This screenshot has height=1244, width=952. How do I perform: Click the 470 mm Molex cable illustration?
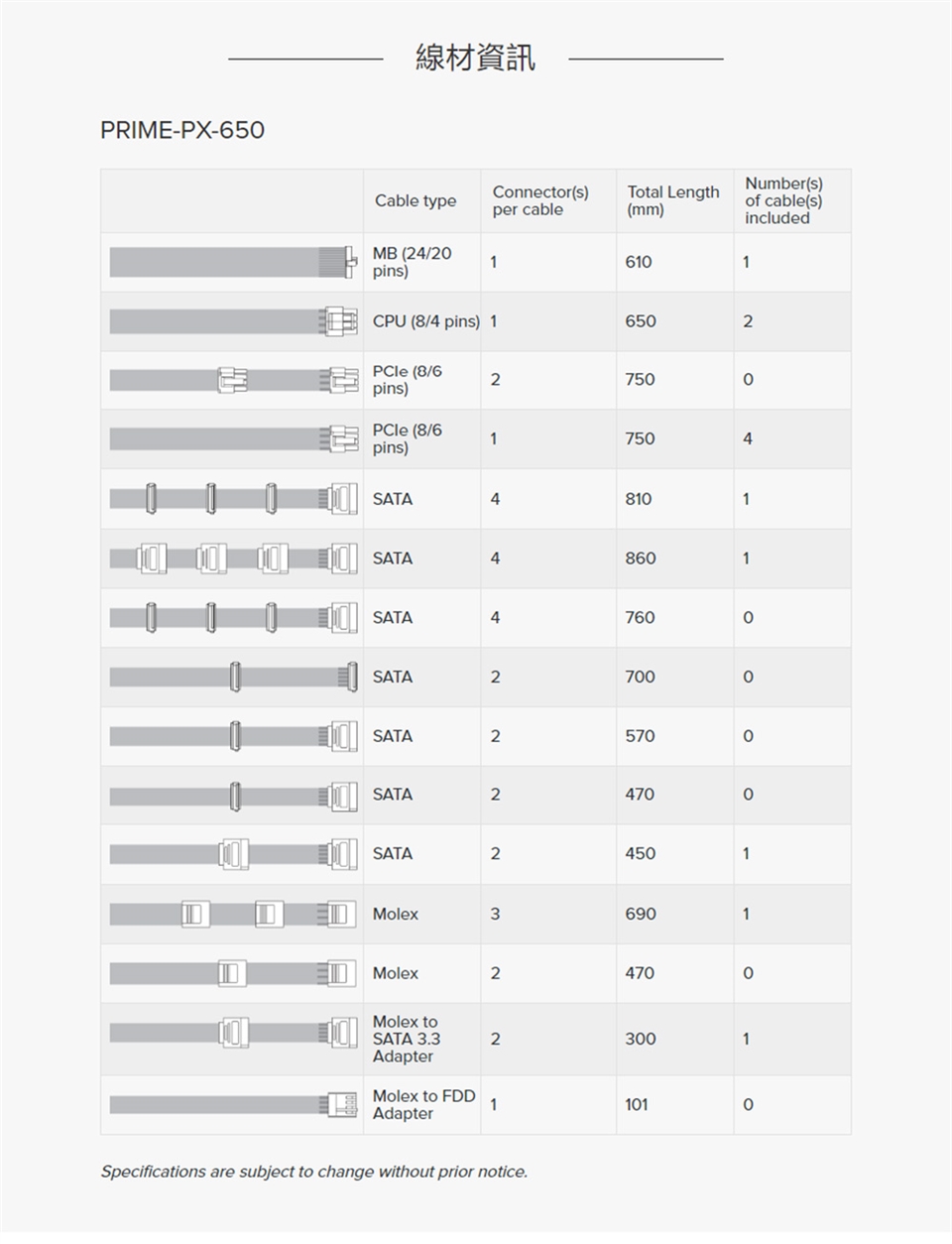[232, 973]
